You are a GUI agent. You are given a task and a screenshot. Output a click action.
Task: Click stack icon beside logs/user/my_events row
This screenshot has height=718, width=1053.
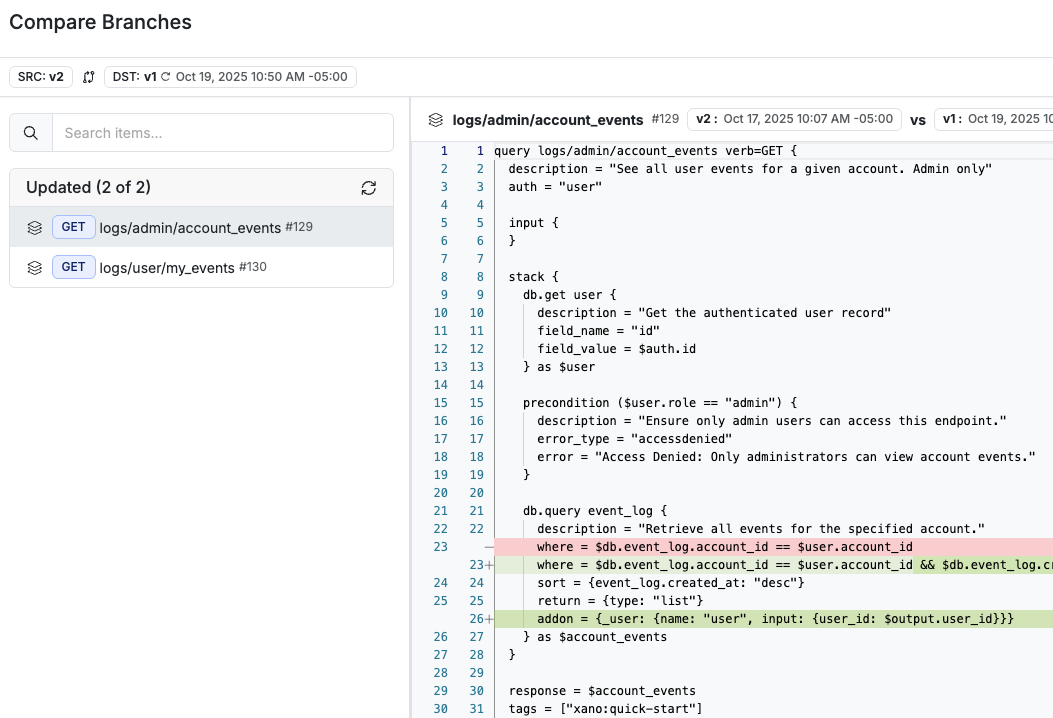pos(35,268)
